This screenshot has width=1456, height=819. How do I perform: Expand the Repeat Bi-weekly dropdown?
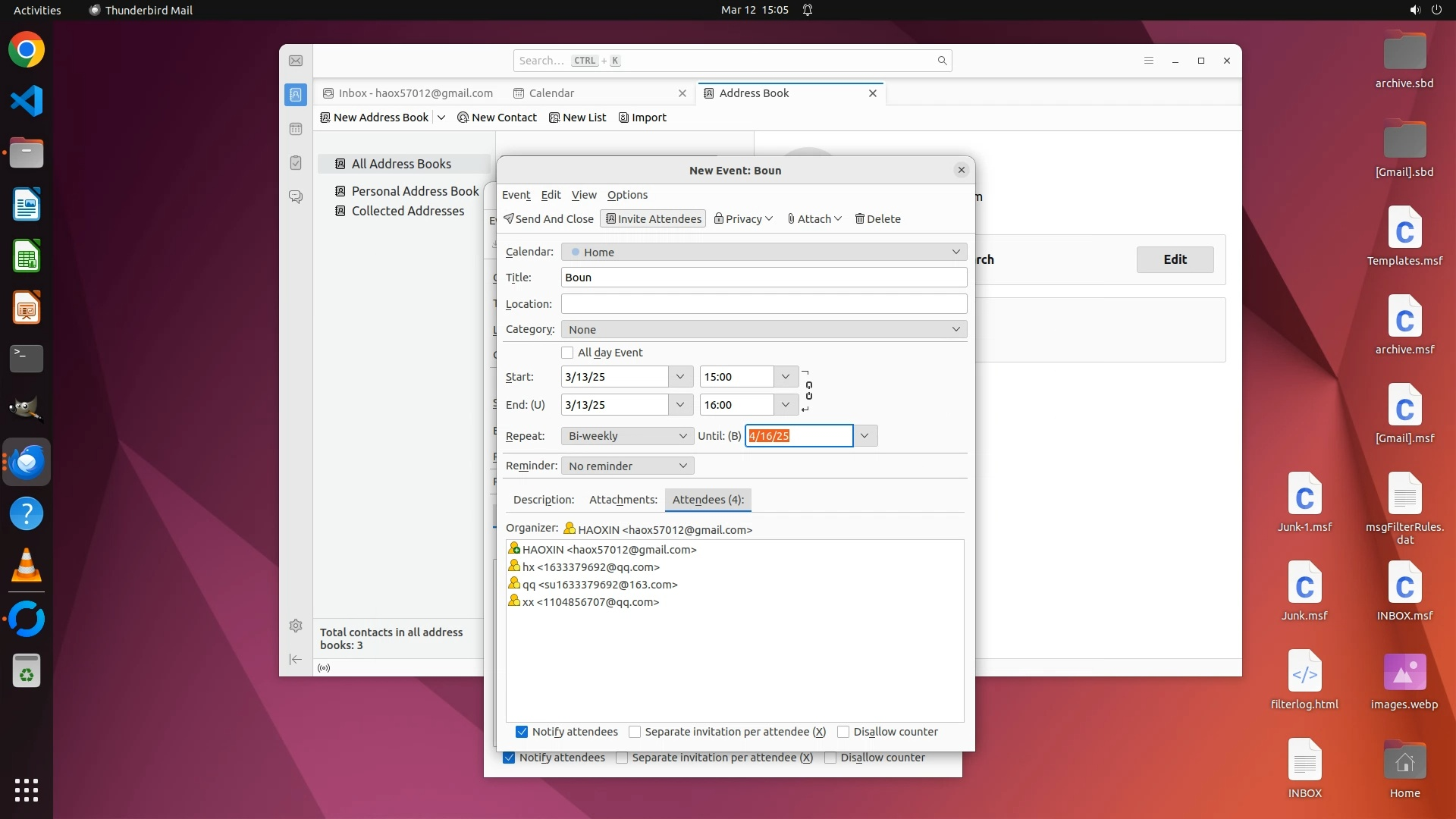coord(627,436)
